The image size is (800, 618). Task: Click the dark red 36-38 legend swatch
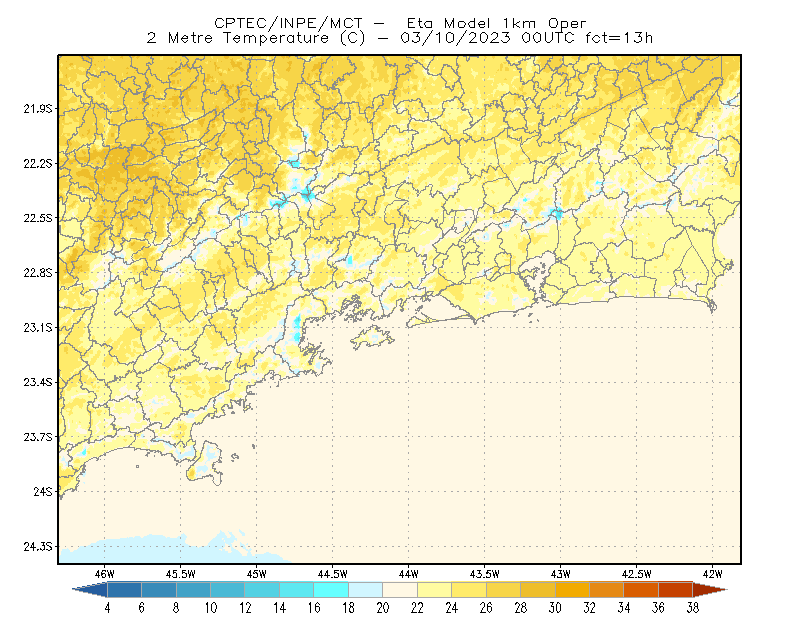coord(676,590)
